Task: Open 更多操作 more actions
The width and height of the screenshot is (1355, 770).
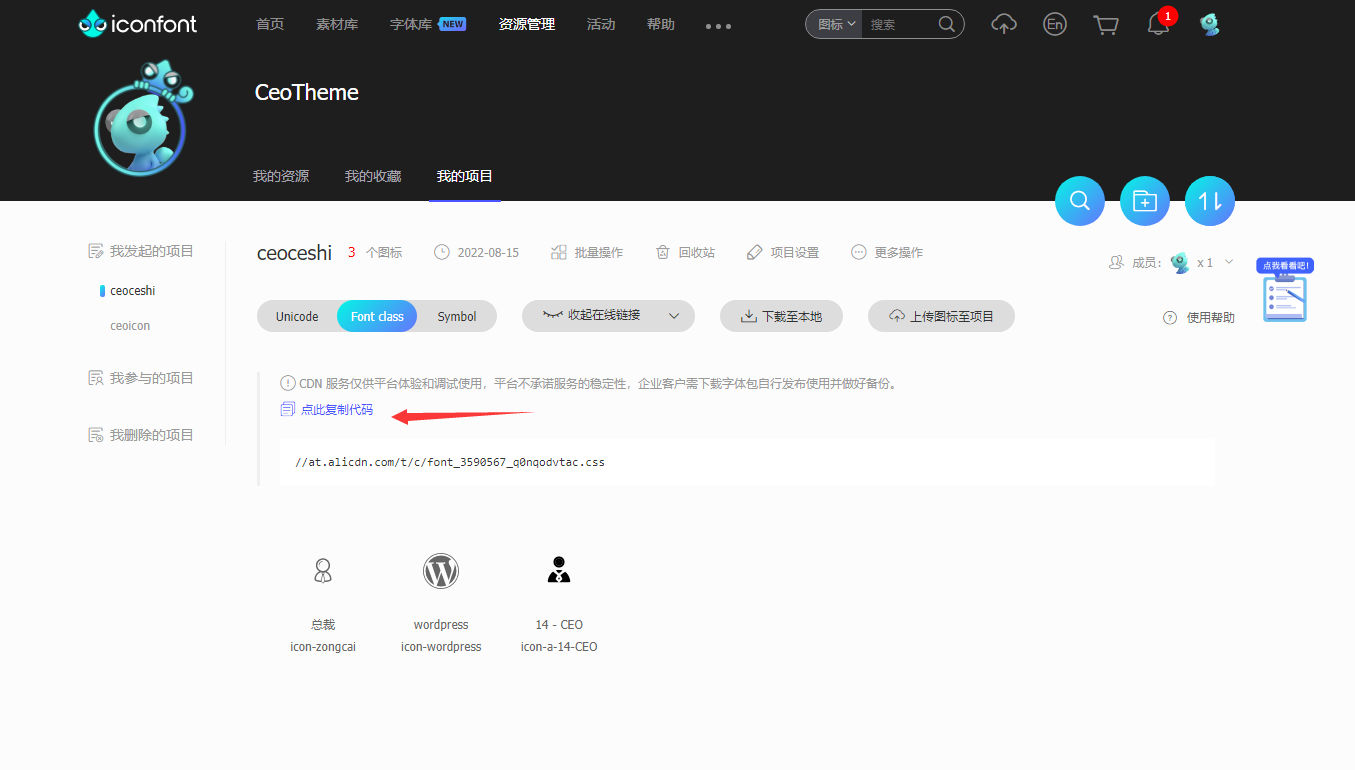Action: pyautogui.click(x=887, y=253)
